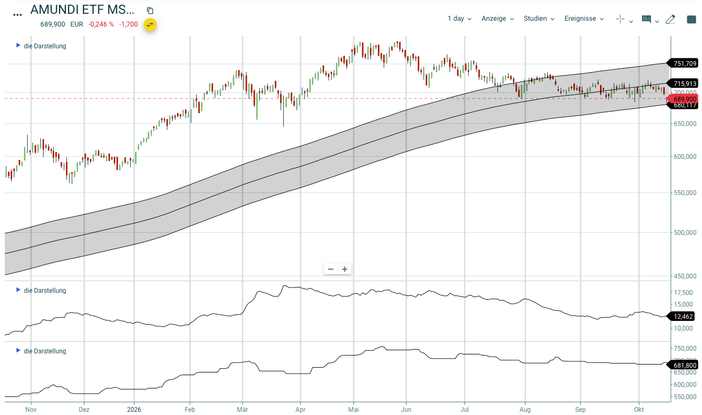The height and width of the screenshot is (415, 702).
Task: Click the annotation comment icon
Action: [646, 19]
